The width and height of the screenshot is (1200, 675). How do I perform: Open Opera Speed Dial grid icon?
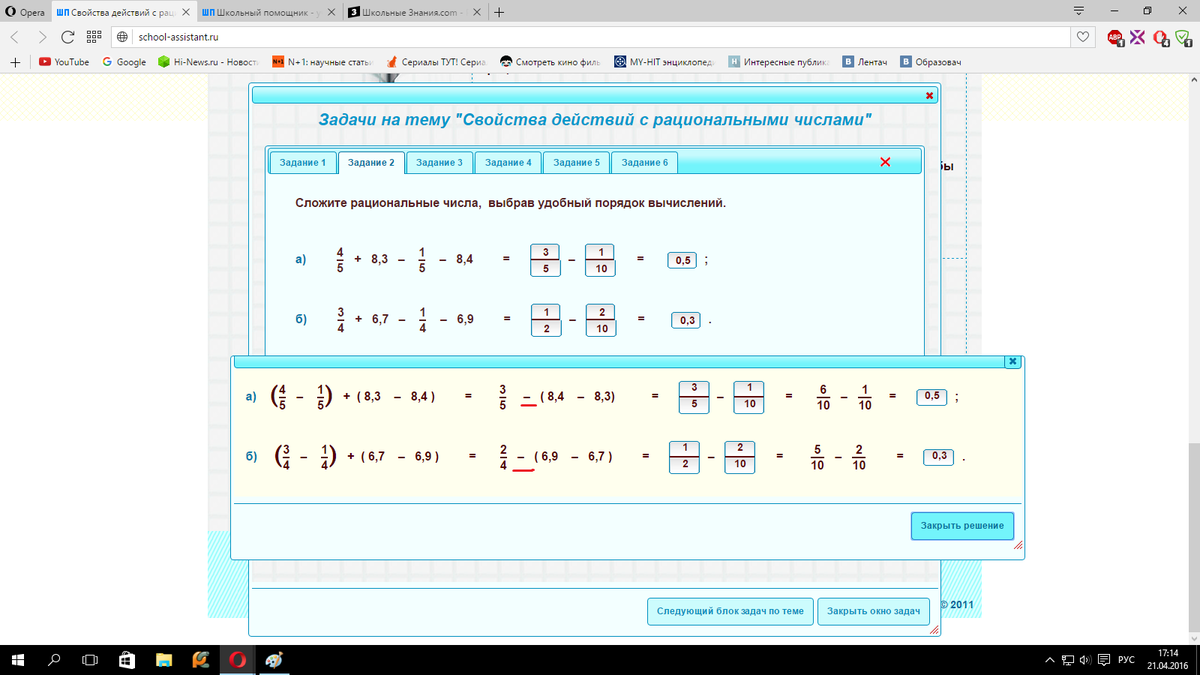(x=93, y=37)
